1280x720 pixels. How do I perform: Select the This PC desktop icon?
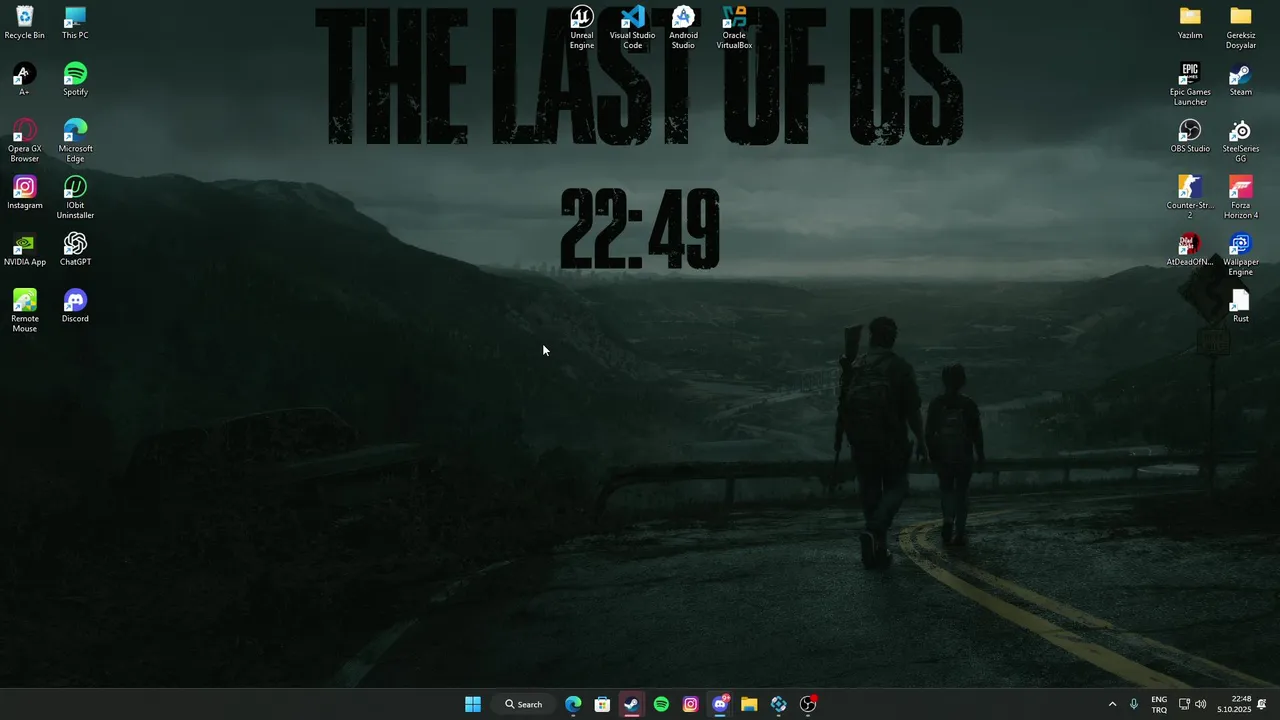click(75, 23)
